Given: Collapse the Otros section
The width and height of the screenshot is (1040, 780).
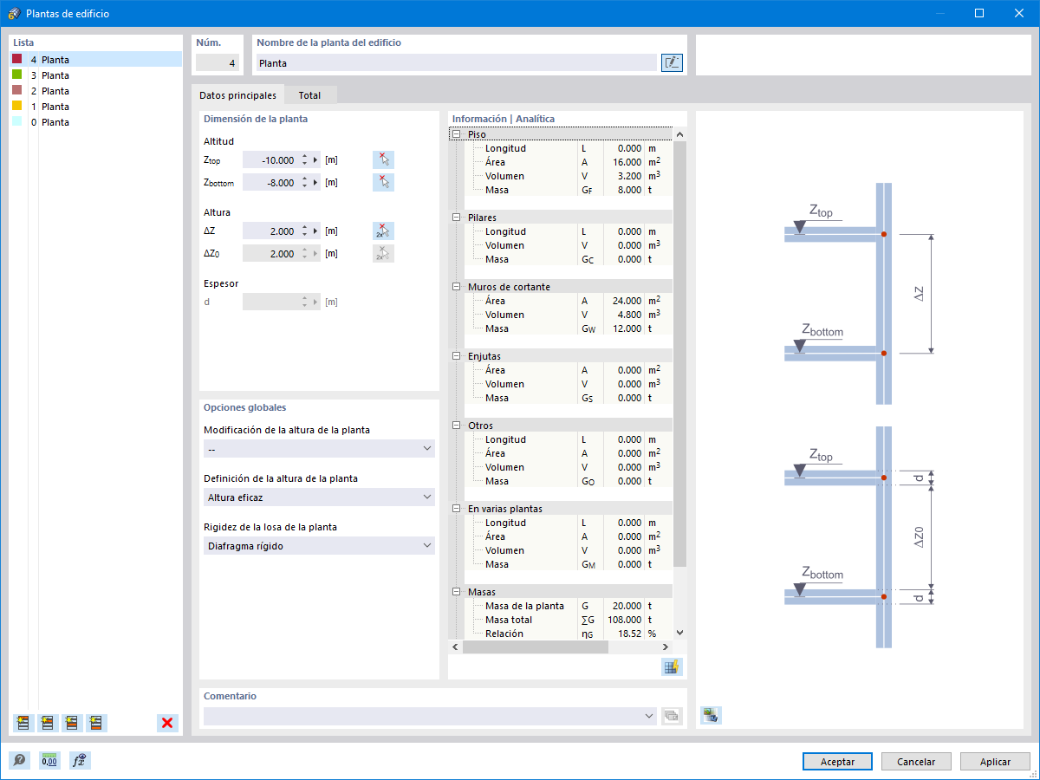Looking at the screenshot, I should [x=456, y=425].
